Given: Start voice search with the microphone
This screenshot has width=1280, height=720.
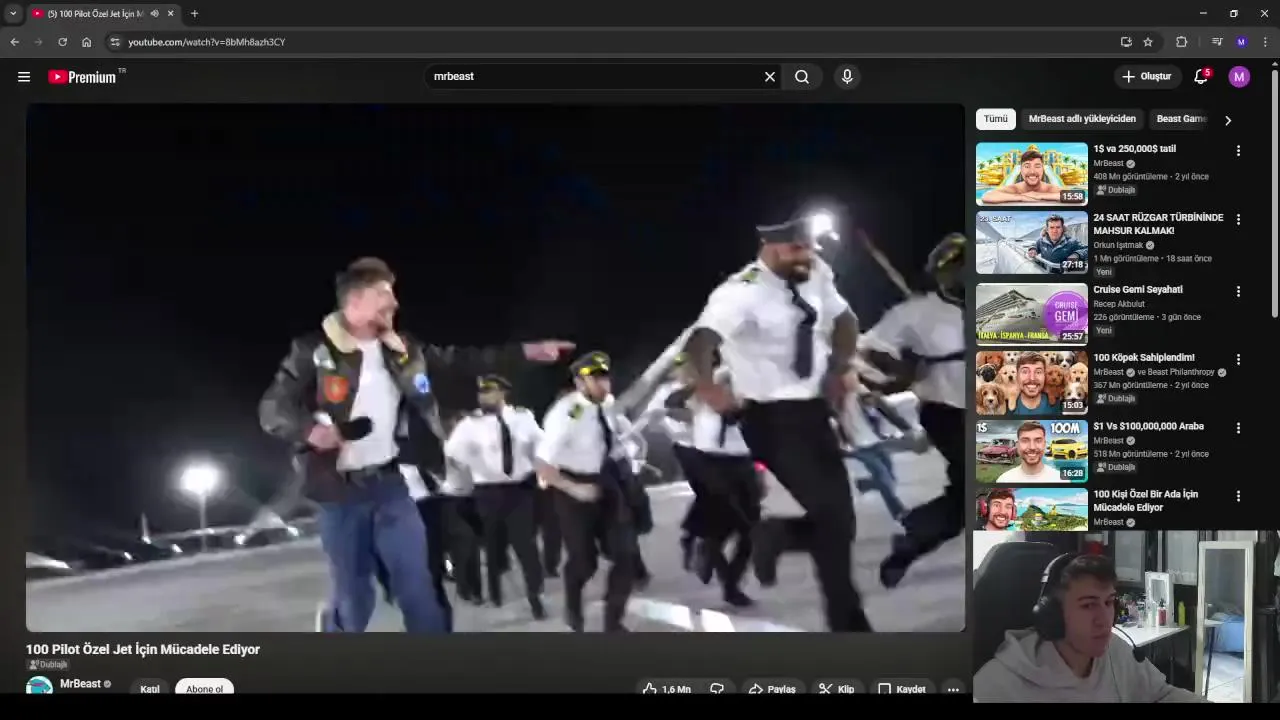Looking at the screenshot, I should click(847, 77).
